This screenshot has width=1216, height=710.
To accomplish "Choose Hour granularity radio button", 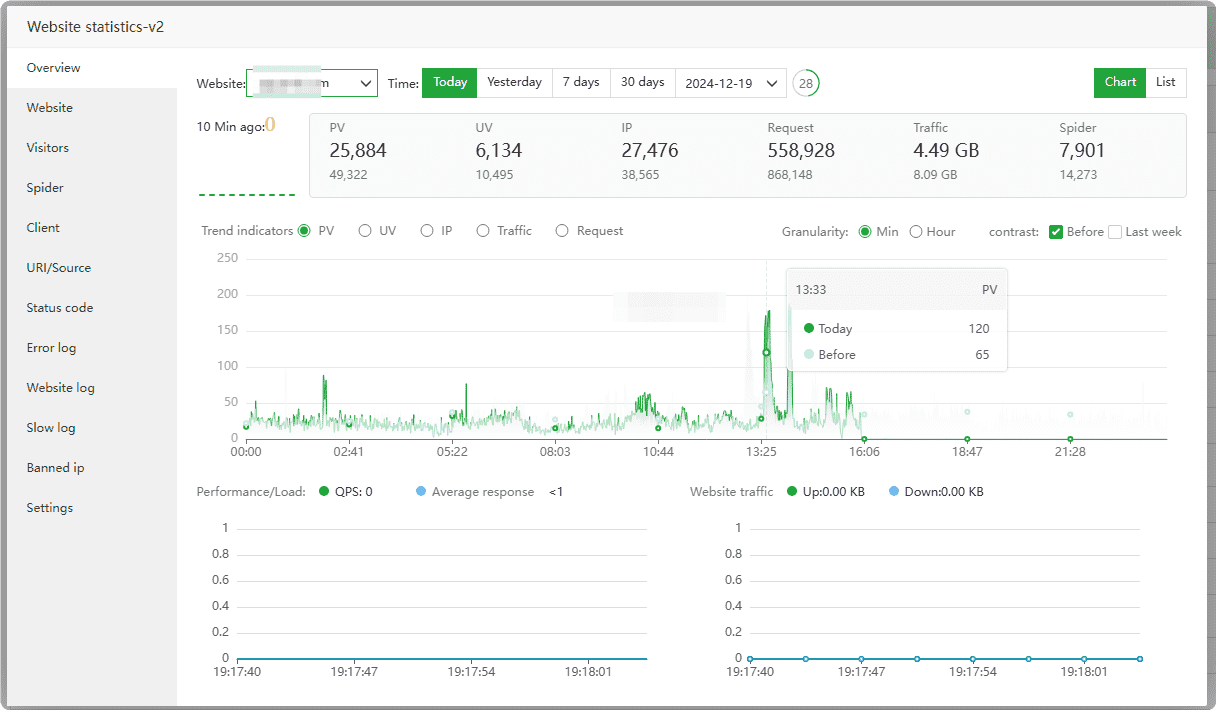I will pos(916,232).
